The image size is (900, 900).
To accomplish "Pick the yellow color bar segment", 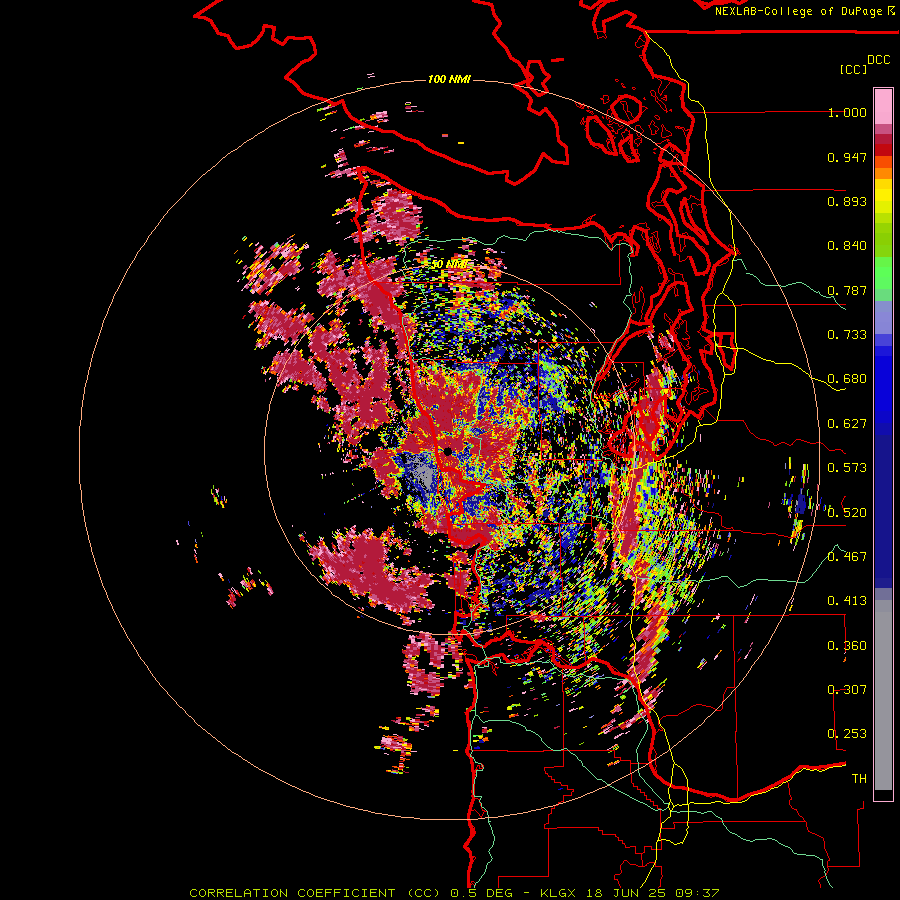I will click(883, 197).
